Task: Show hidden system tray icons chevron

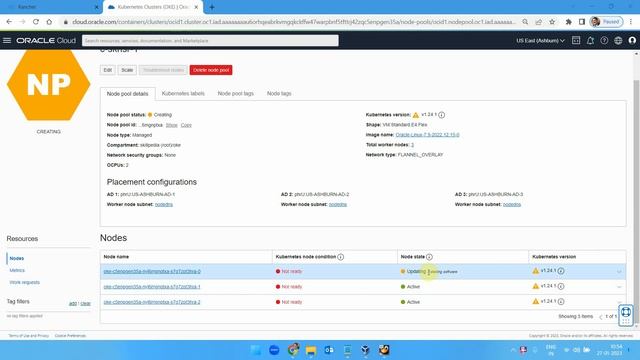Action: [x=513, y=350]
